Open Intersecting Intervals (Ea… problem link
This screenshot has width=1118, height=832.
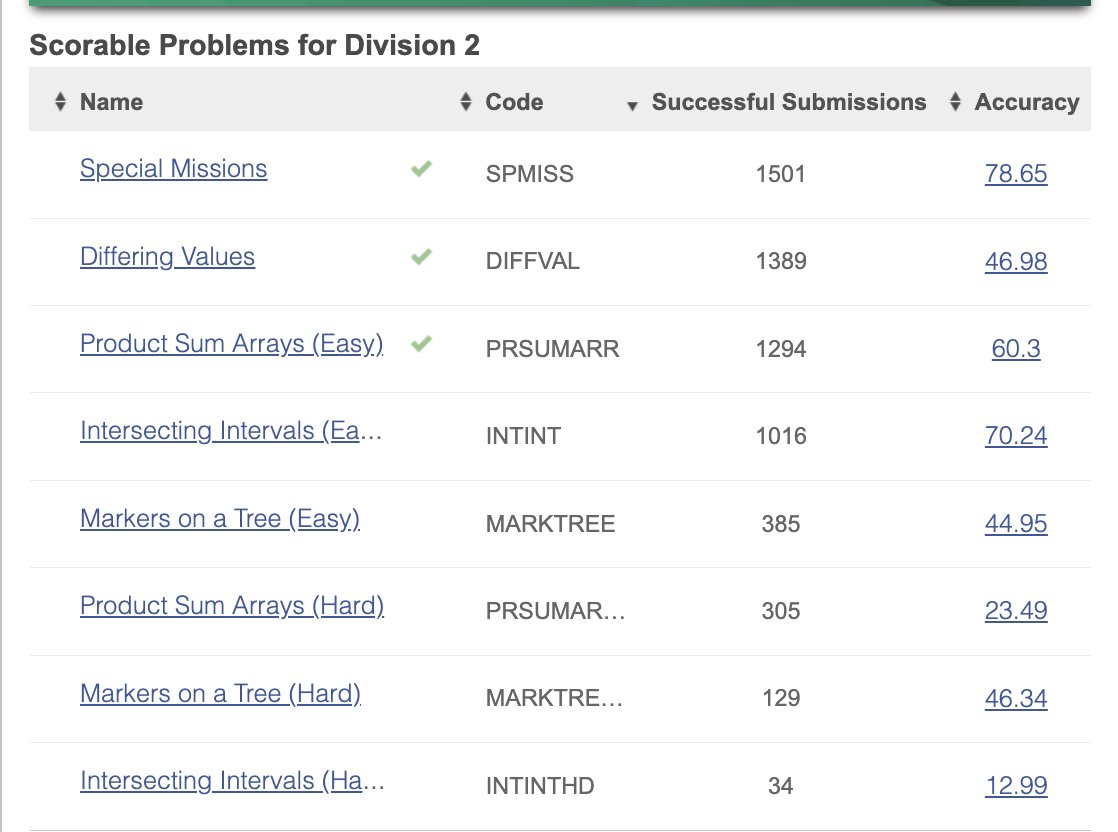(x=231, y=431)
